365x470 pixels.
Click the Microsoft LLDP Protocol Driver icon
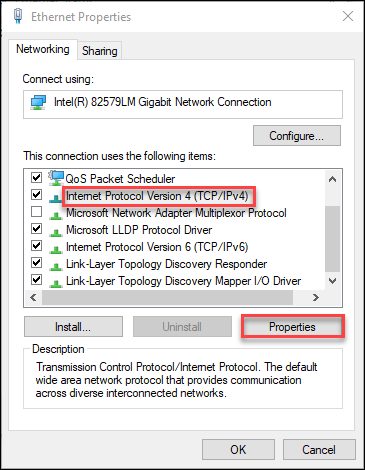pos(56,233)
